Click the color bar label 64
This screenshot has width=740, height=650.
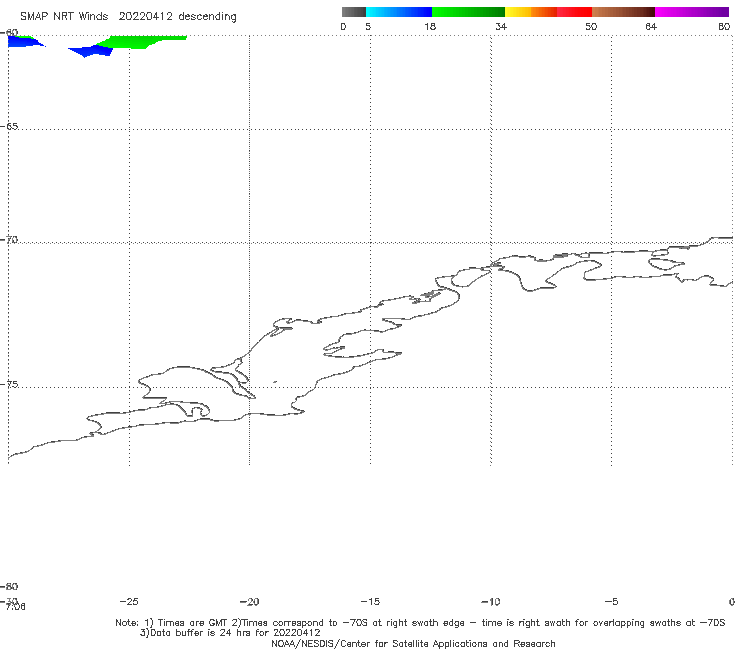(651, 26)
